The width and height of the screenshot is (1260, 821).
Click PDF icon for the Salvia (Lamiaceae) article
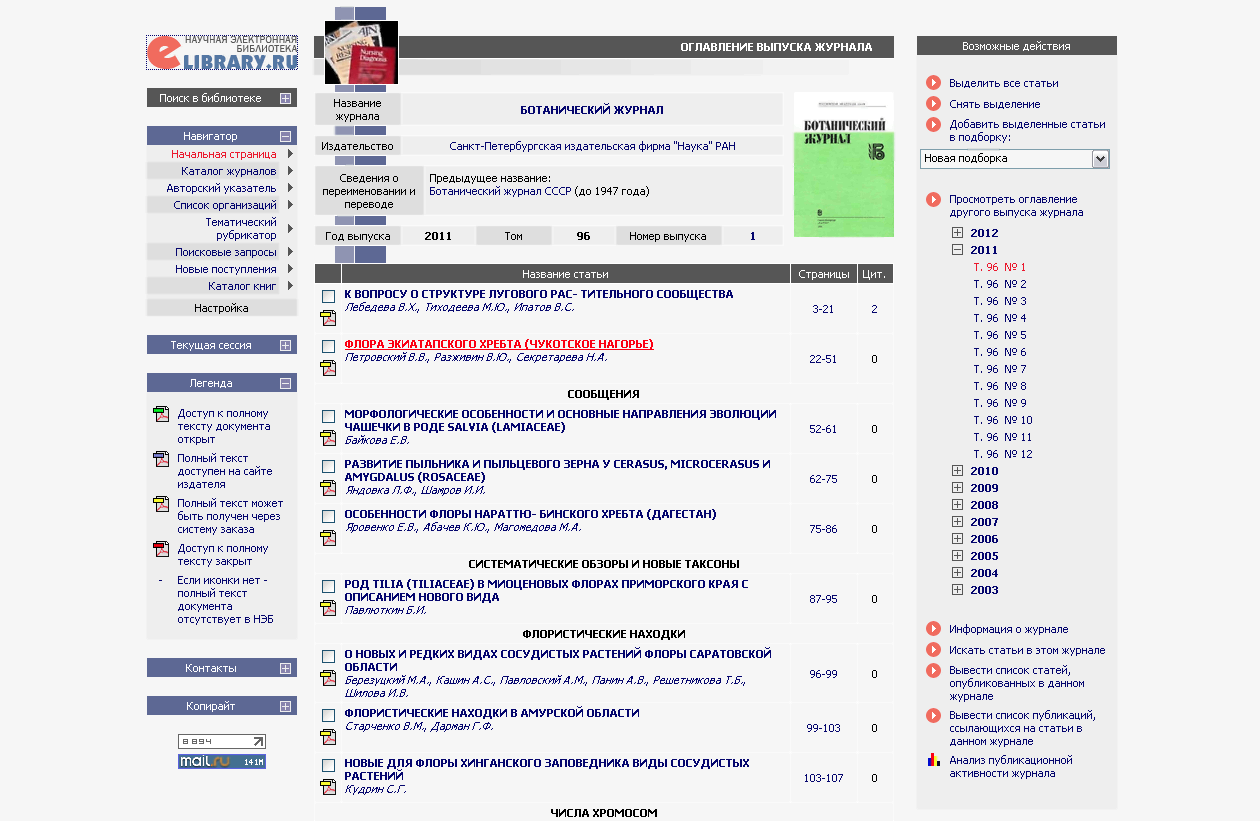tap(328, 438)
